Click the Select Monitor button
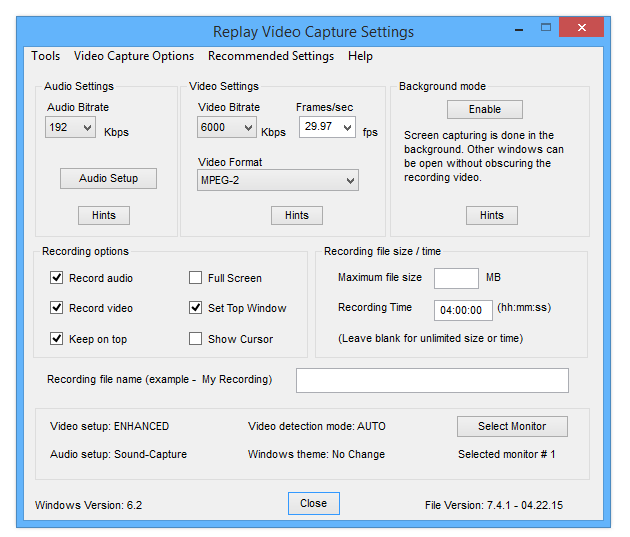Viewport: 630px width, 537px height. 512,426
